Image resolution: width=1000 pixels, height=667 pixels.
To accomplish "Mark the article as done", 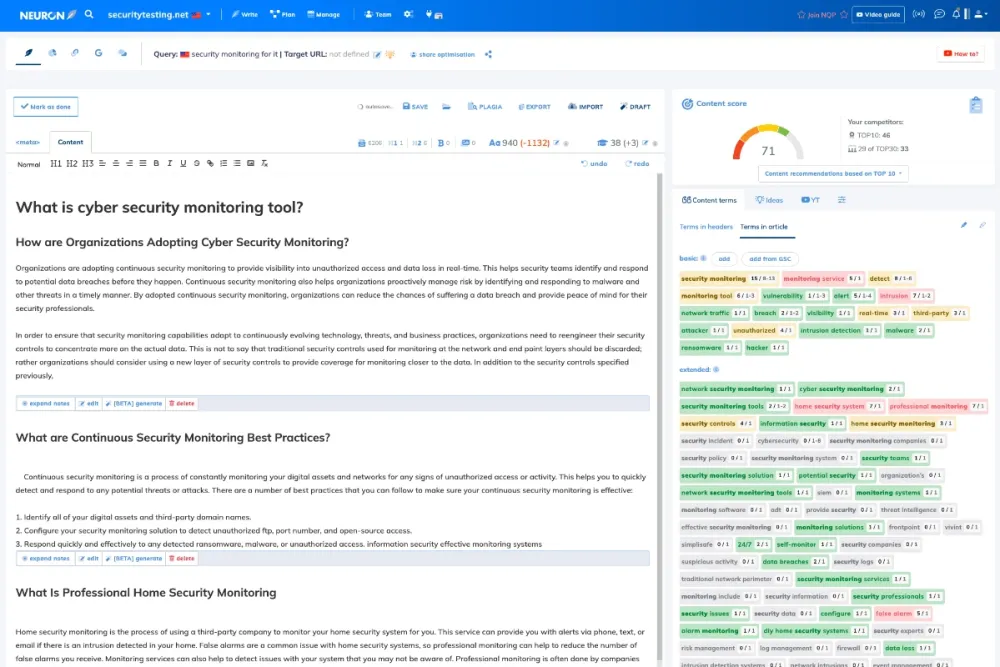I will tap(46, 106).
